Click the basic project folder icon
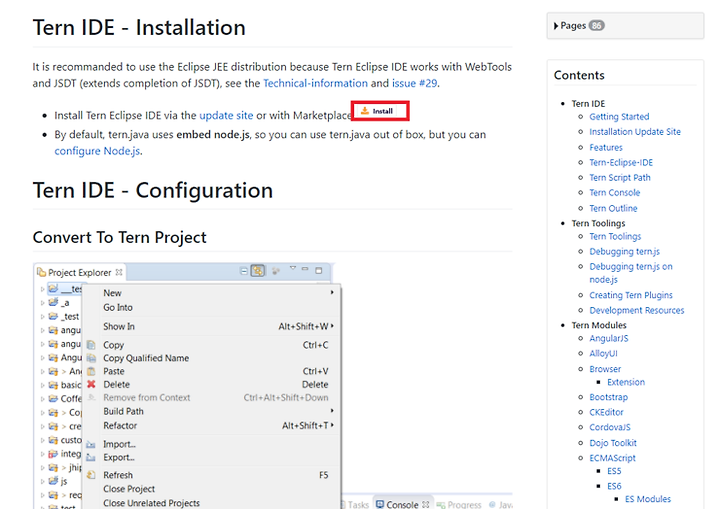Screen dimensions: 720x509 53,385
